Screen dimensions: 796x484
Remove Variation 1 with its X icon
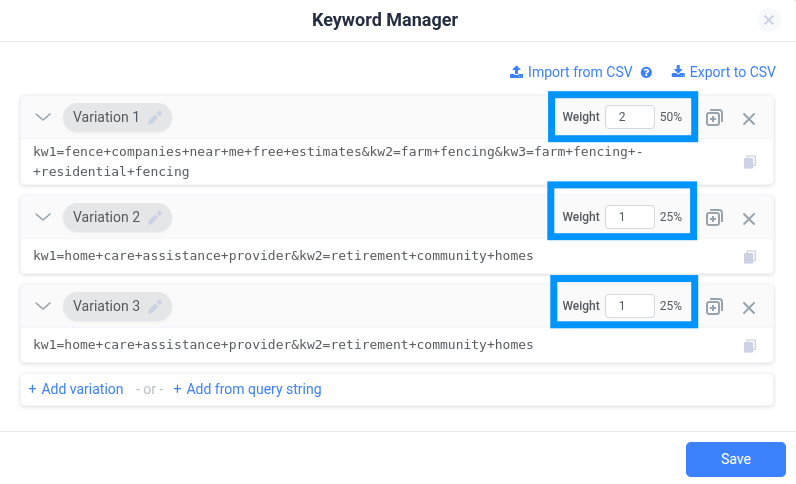(x=749, y=119)
